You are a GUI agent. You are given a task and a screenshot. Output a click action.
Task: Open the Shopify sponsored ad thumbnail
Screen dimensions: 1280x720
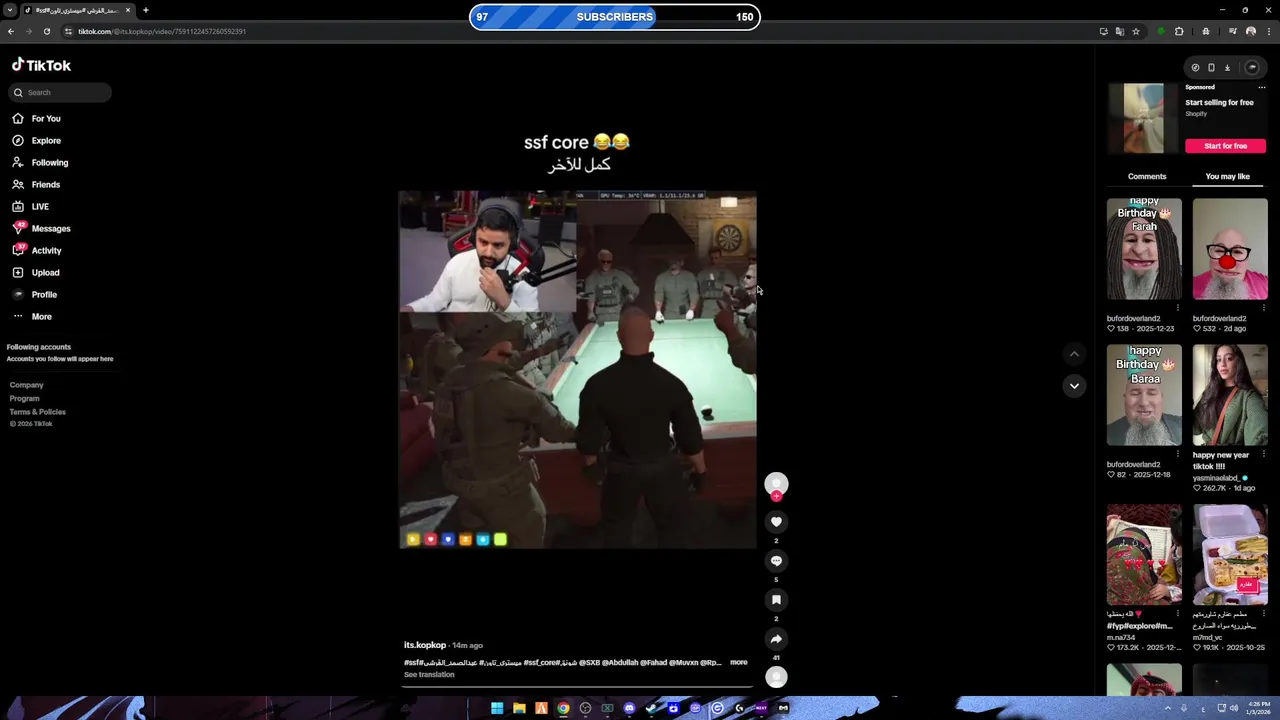tap(1143, 118)
